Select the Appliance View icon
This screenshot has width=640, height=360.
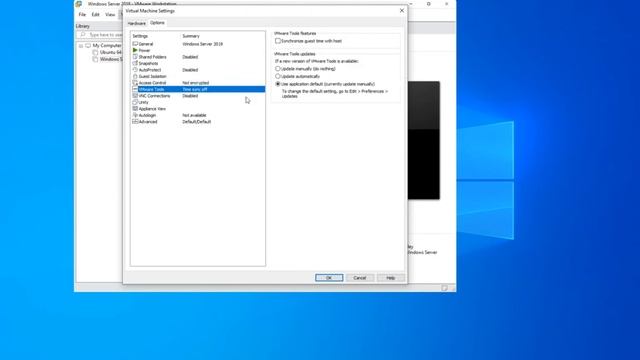135,109
